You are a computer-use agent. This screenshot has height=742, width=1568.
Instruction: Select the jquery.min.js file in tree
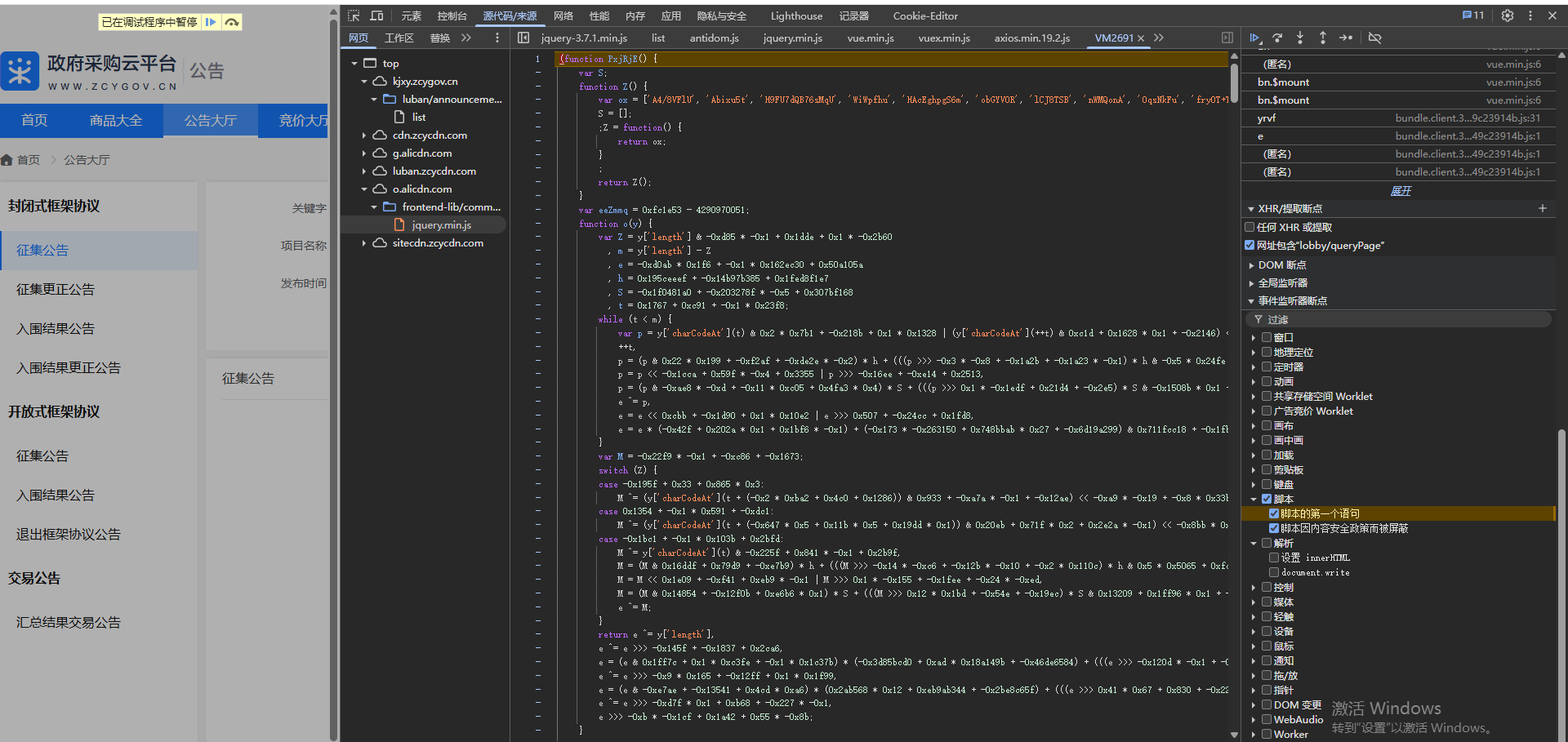pos(441,224)
